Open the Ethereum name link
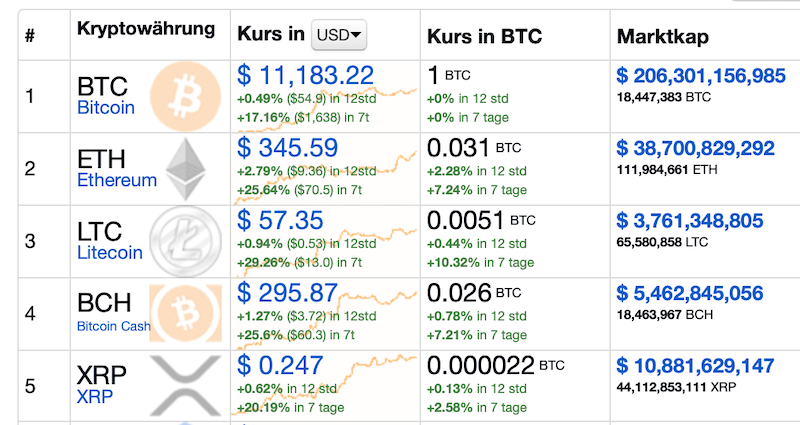This screenshot has width=800, height=425. pos(116,181)
